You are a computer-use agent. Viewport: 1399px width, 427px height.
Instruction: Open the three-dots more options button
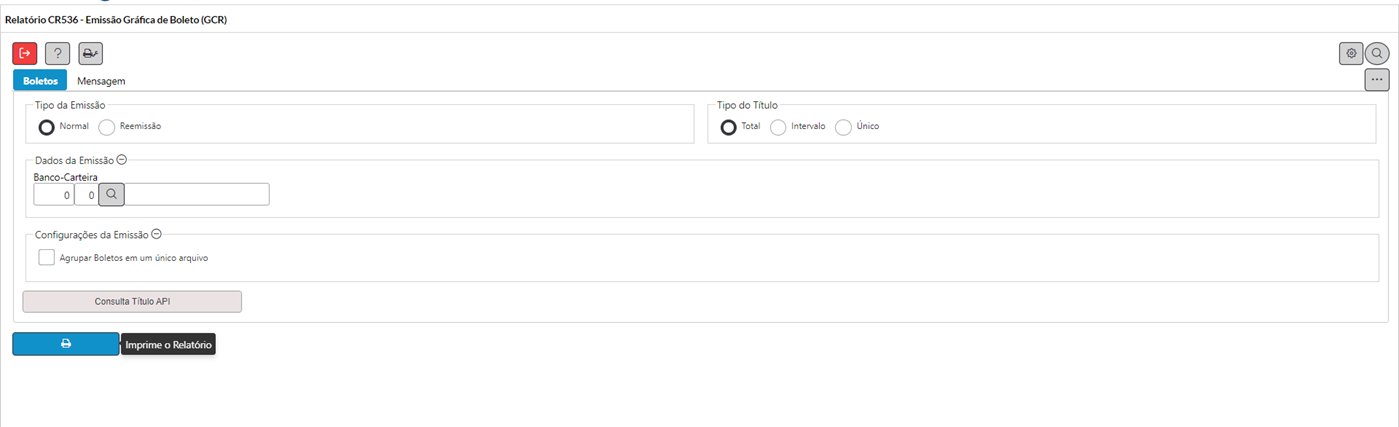(x=1377, y=79)
